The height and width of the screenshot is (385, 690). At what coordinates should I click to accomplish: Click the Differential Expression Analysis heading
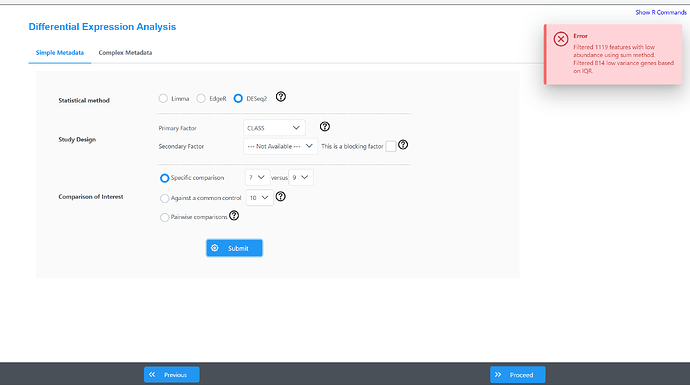(102, 27)
